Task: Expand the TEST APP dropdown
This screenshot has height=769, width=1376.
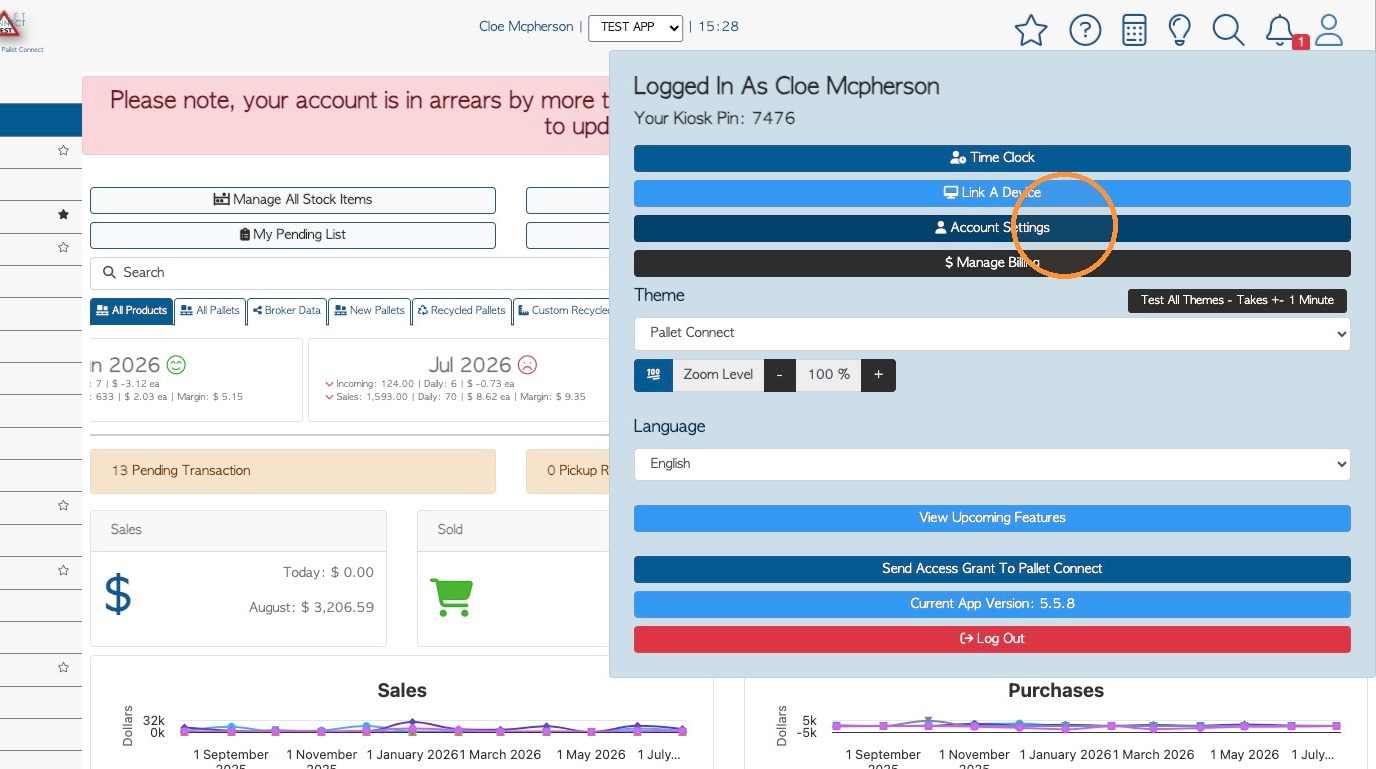Action: pyautogui.click(x=635, y=27)
